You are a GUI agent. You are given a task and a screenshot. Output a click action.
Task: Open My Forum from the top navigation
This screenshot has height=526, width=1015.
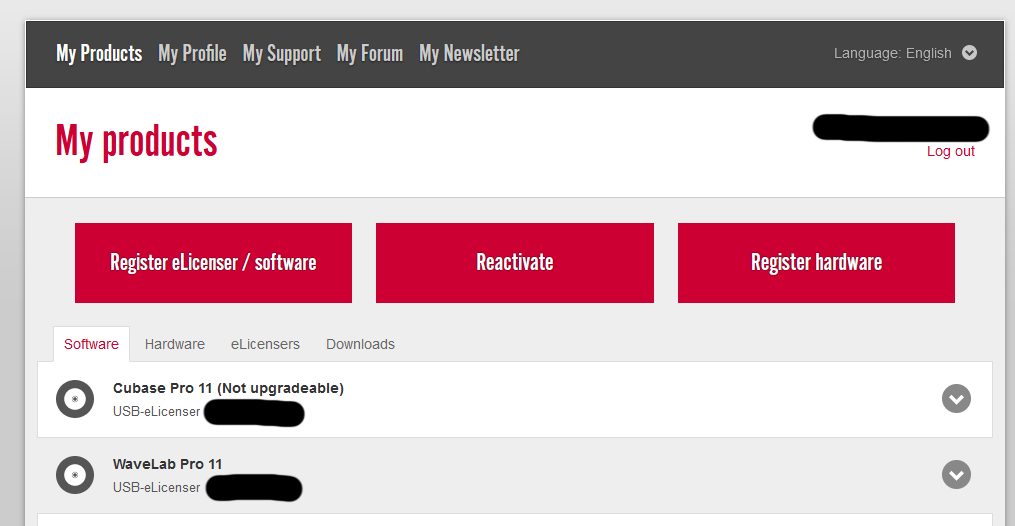[x=370, y=54]
